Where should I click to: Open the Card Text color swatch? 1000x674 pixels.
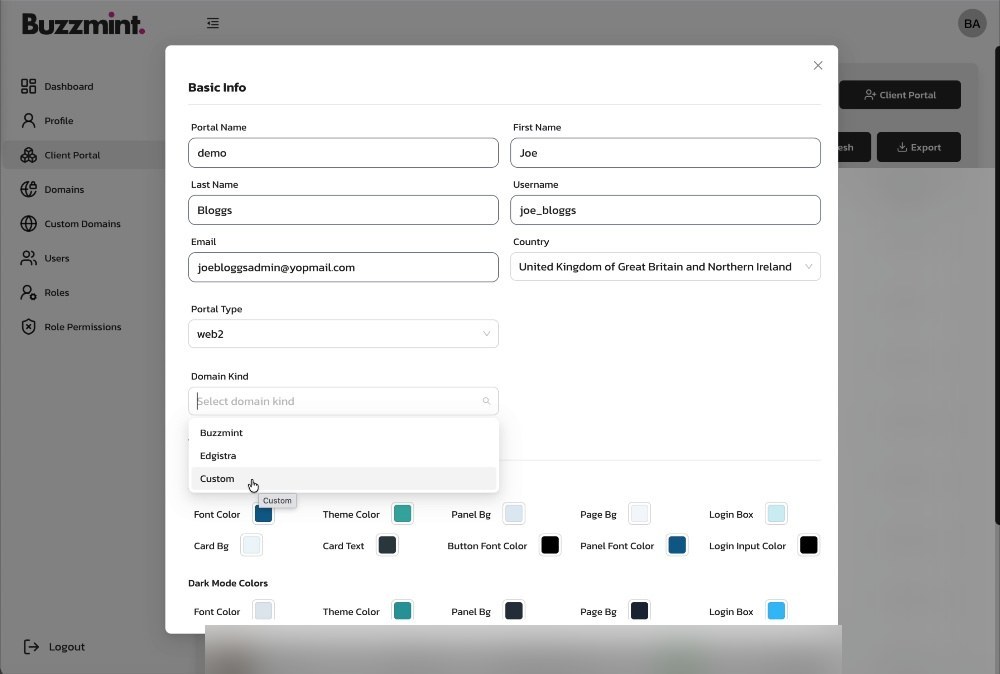[x=387, y=545]
